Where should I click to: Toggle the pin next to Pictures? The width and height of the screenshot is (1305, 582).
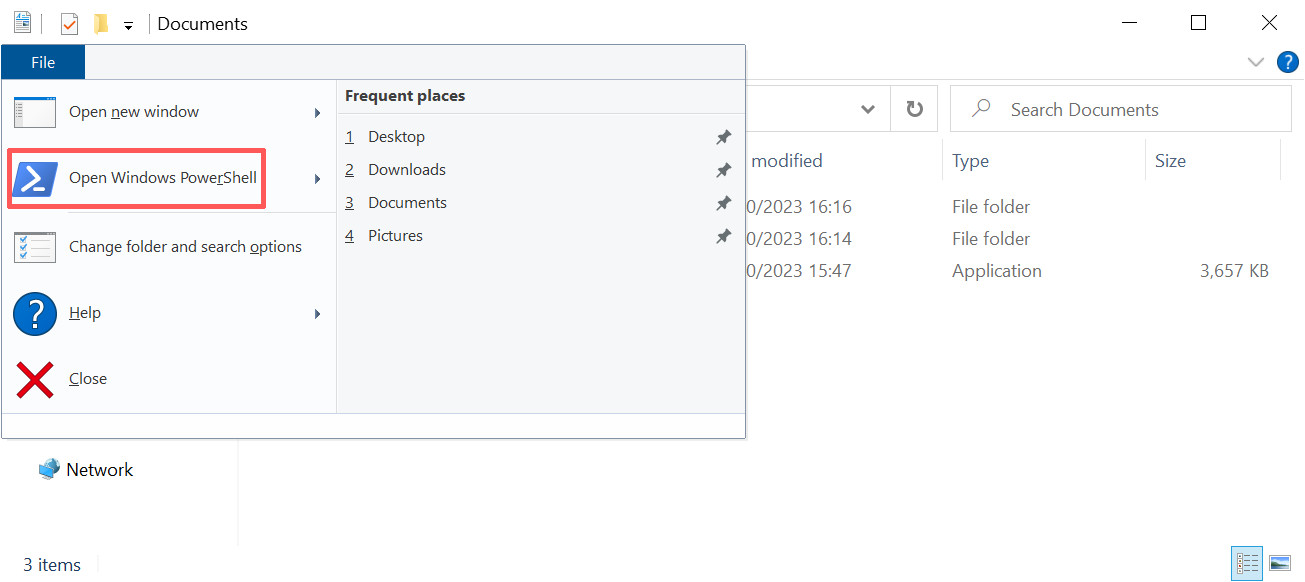723,236
